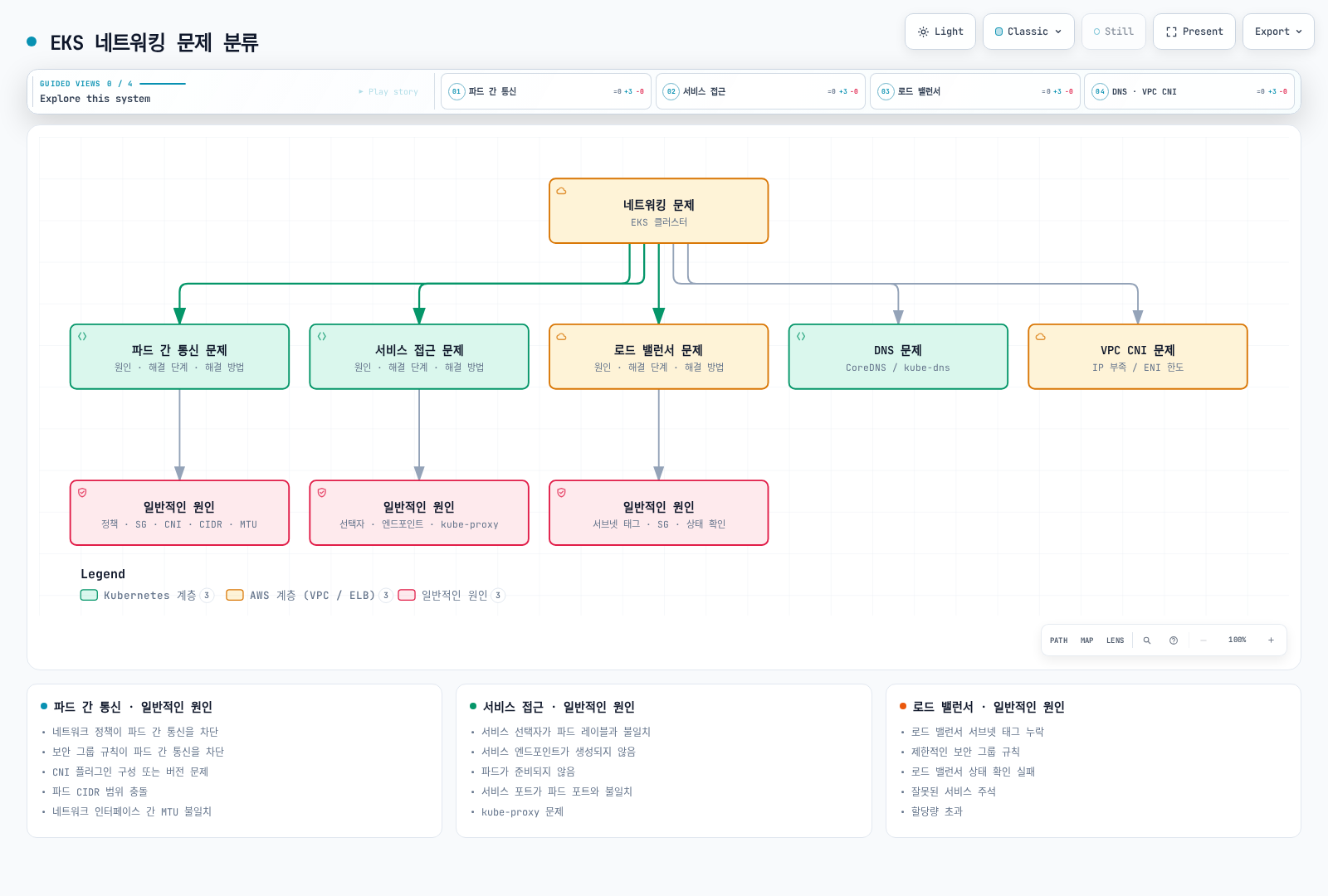The width and height of the screenshot is (1328, 896).
Task: Click shield icon on 선택자 · 엔드포인트 node
Action: coord(322,493)
